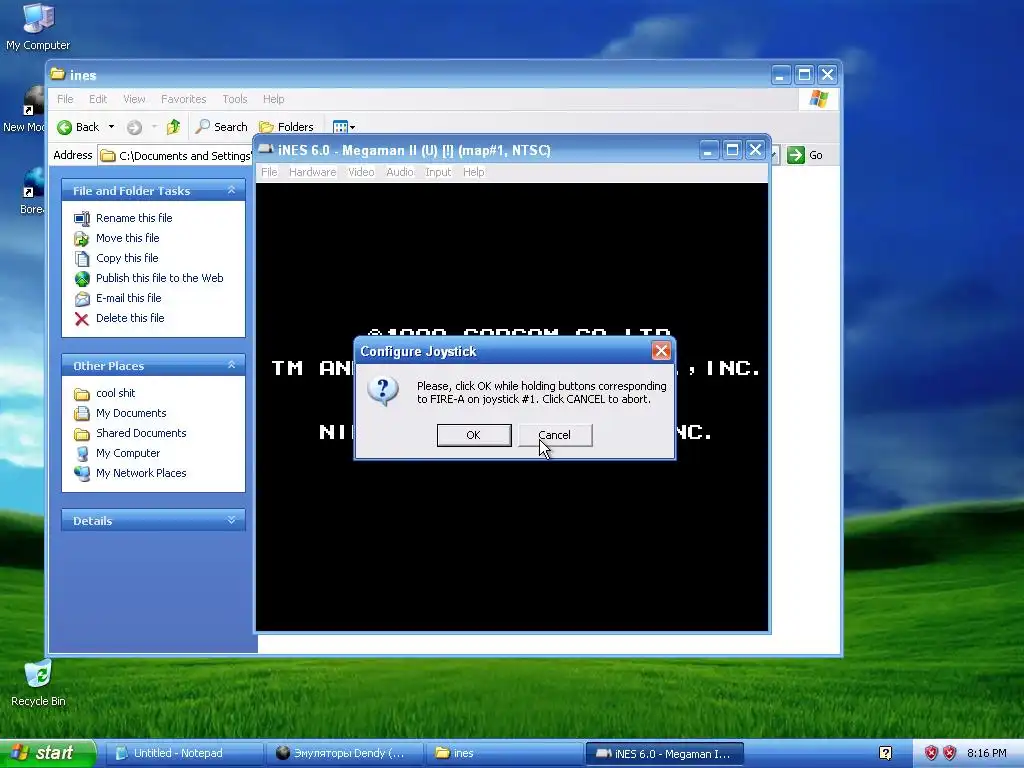Viewport: 1024px width, 768px height.
Task: Go up one folder level
Action: 173,127
